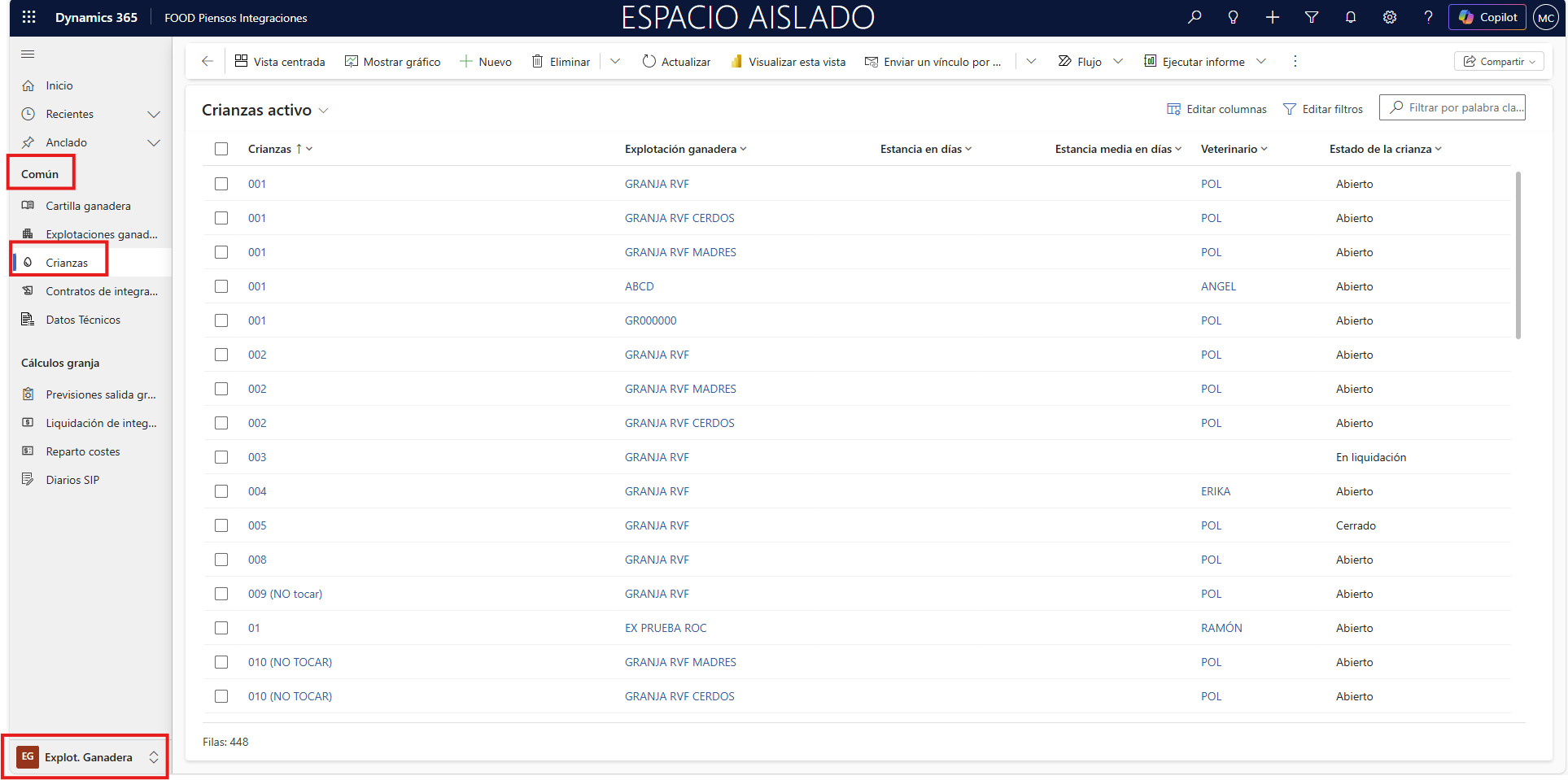Toggle the select-all rows checkbox
This screenshot has width=1568, height=780.
[221, 149]
